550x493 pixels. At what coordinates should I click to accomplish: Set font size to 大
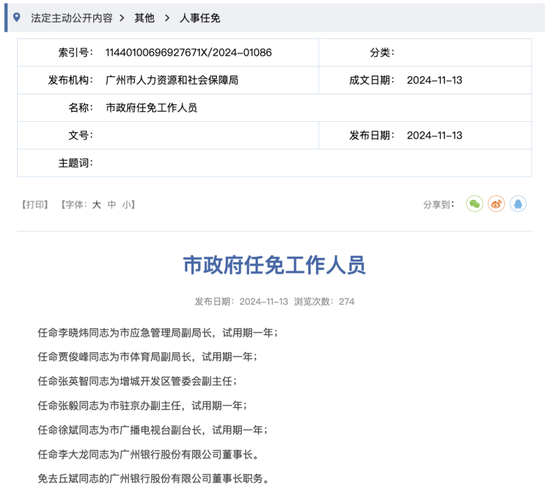(96, 205)
